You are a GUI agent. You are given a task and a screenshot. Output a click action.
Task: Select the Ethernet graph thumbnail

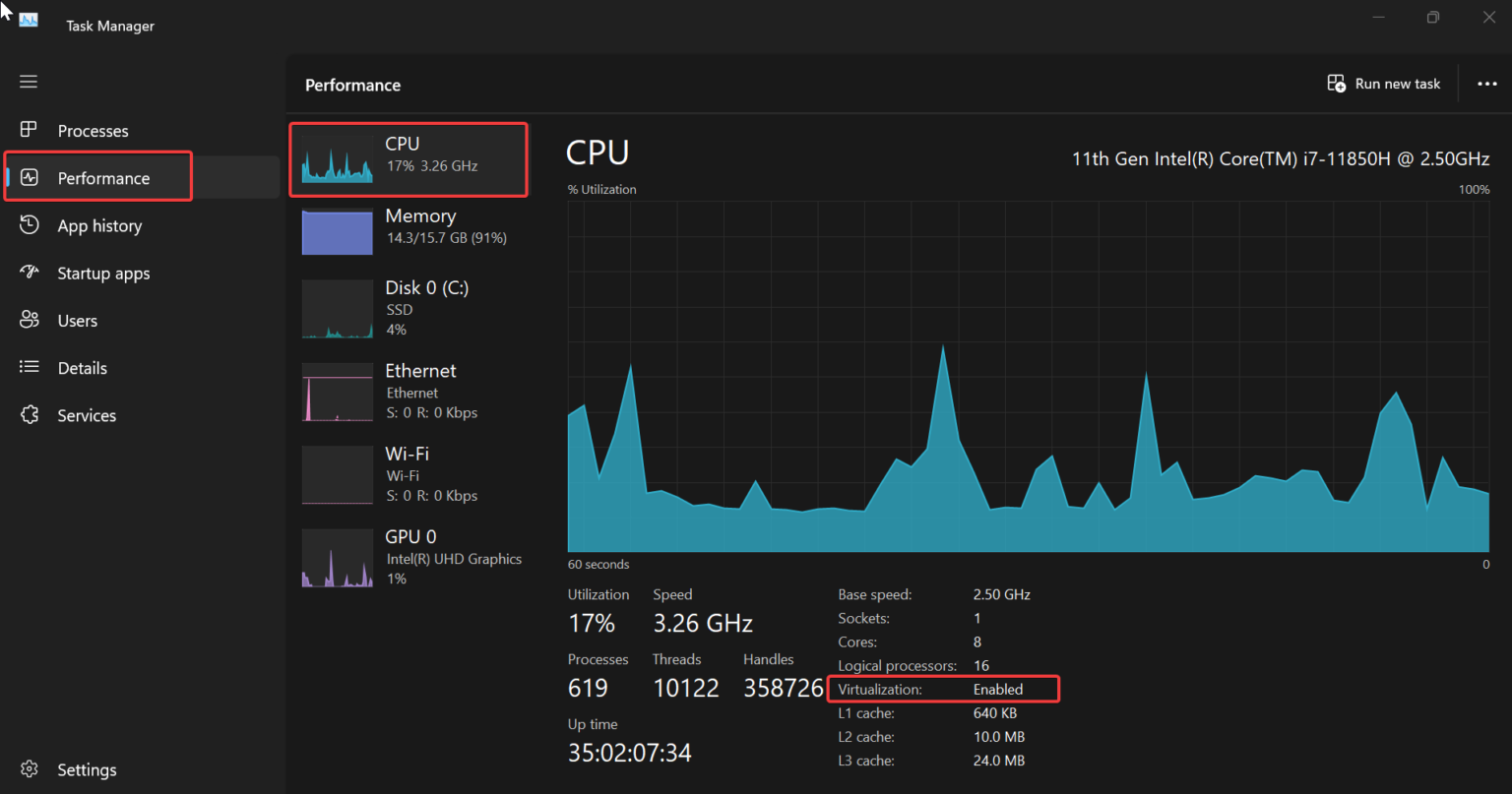338,392
